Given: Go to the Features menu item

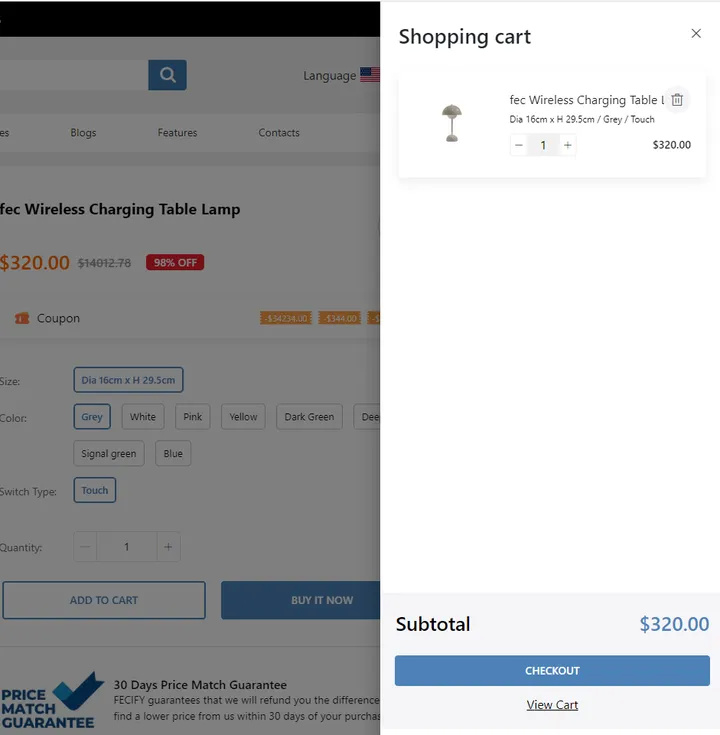Looking at the screenshot, I should tap(177, 133).
